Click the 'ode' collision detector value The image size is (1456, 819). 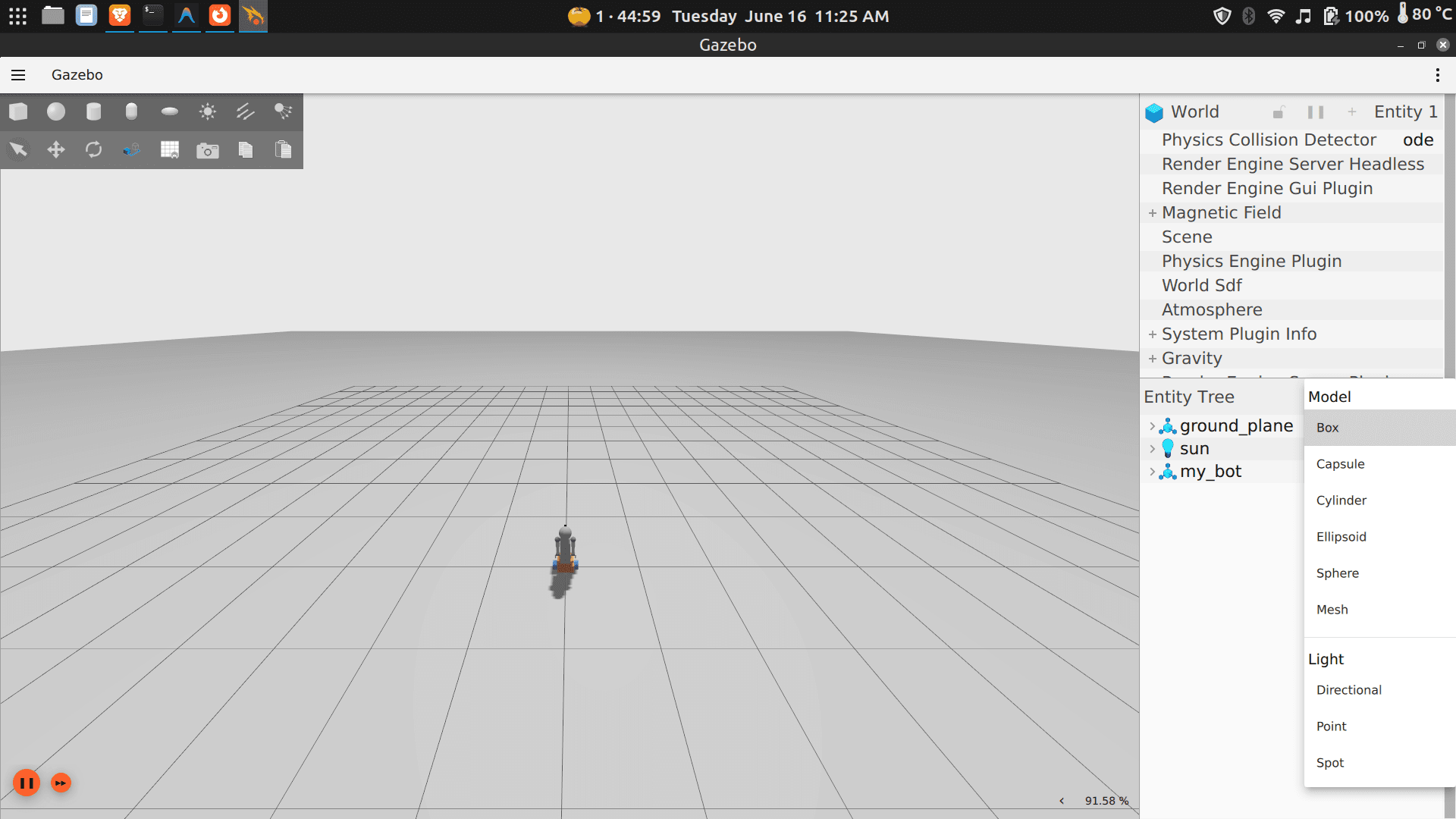coord(1417,140)
